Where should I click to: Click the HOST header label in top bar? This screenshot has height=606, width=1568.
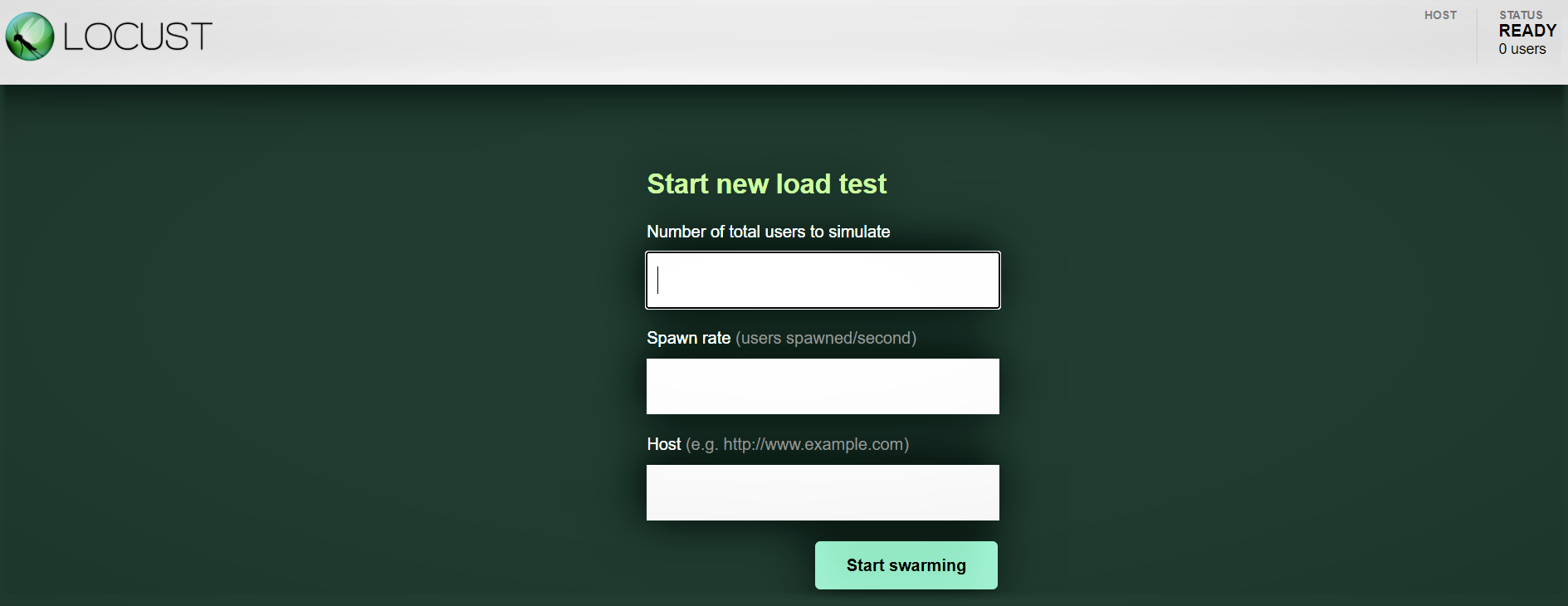click(1440, 15)
